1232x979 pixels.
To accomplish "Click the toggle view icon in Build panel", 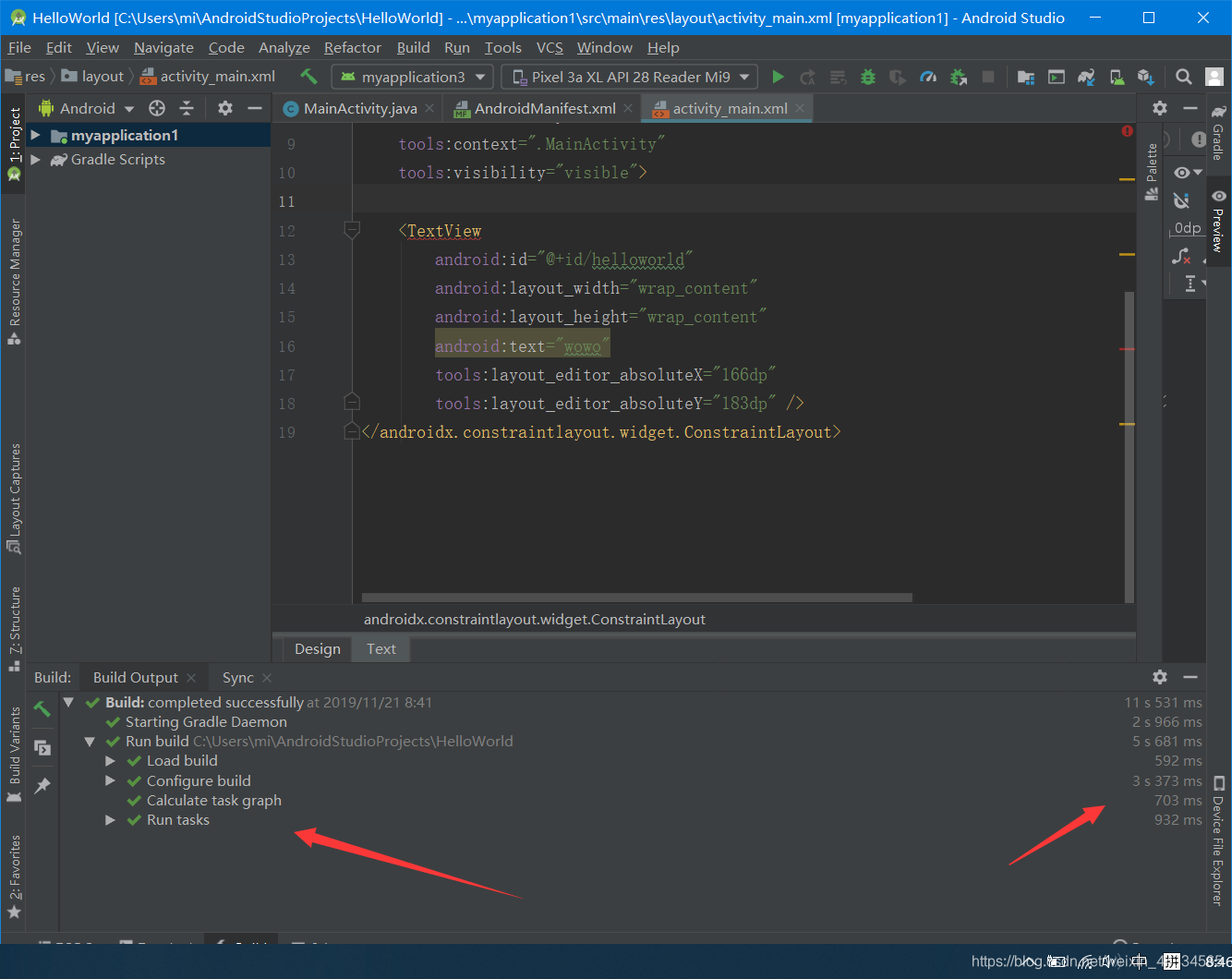I will pyautogui.click(x=42, y=747).
